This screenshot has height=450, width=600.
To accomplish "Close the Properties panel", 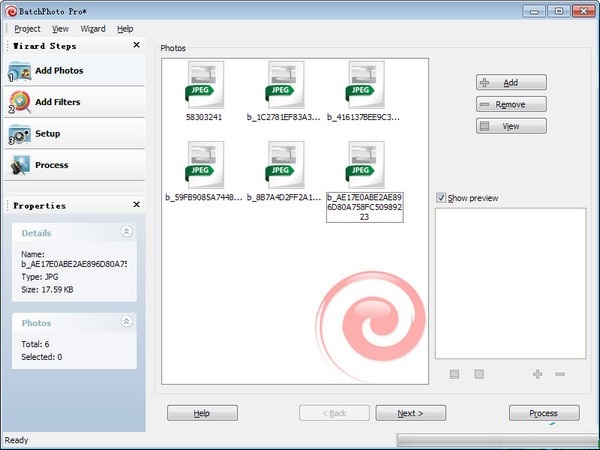I will tap(136, 205).
